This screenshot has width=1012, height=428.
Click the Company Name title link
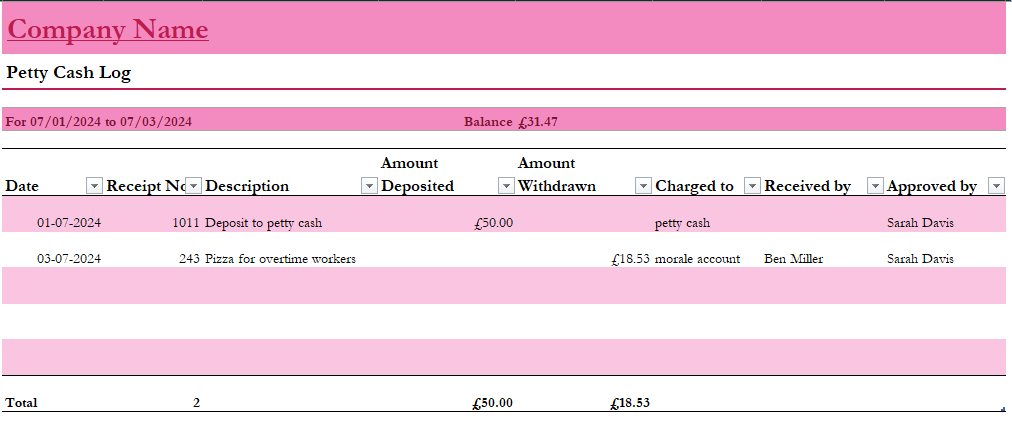[x=108, y=30]
